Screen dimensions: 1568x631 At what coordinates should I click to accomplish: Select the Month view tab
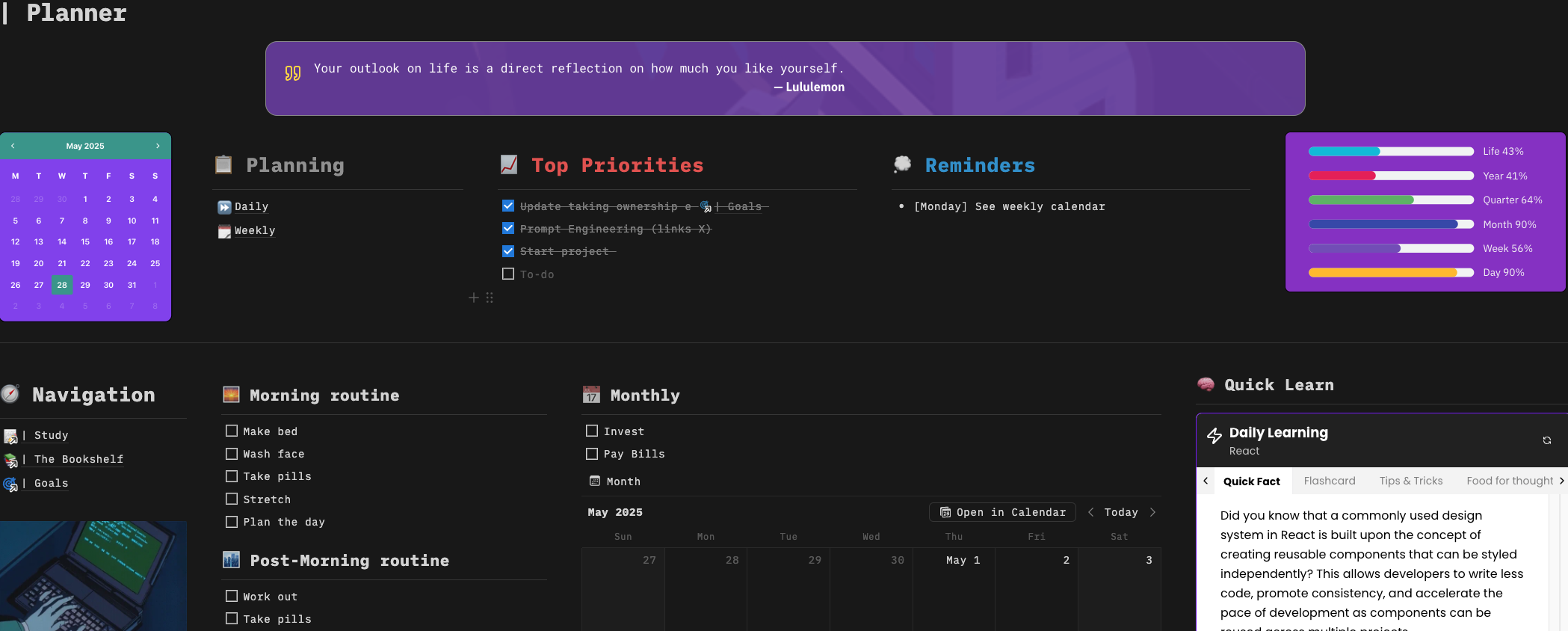615,481
